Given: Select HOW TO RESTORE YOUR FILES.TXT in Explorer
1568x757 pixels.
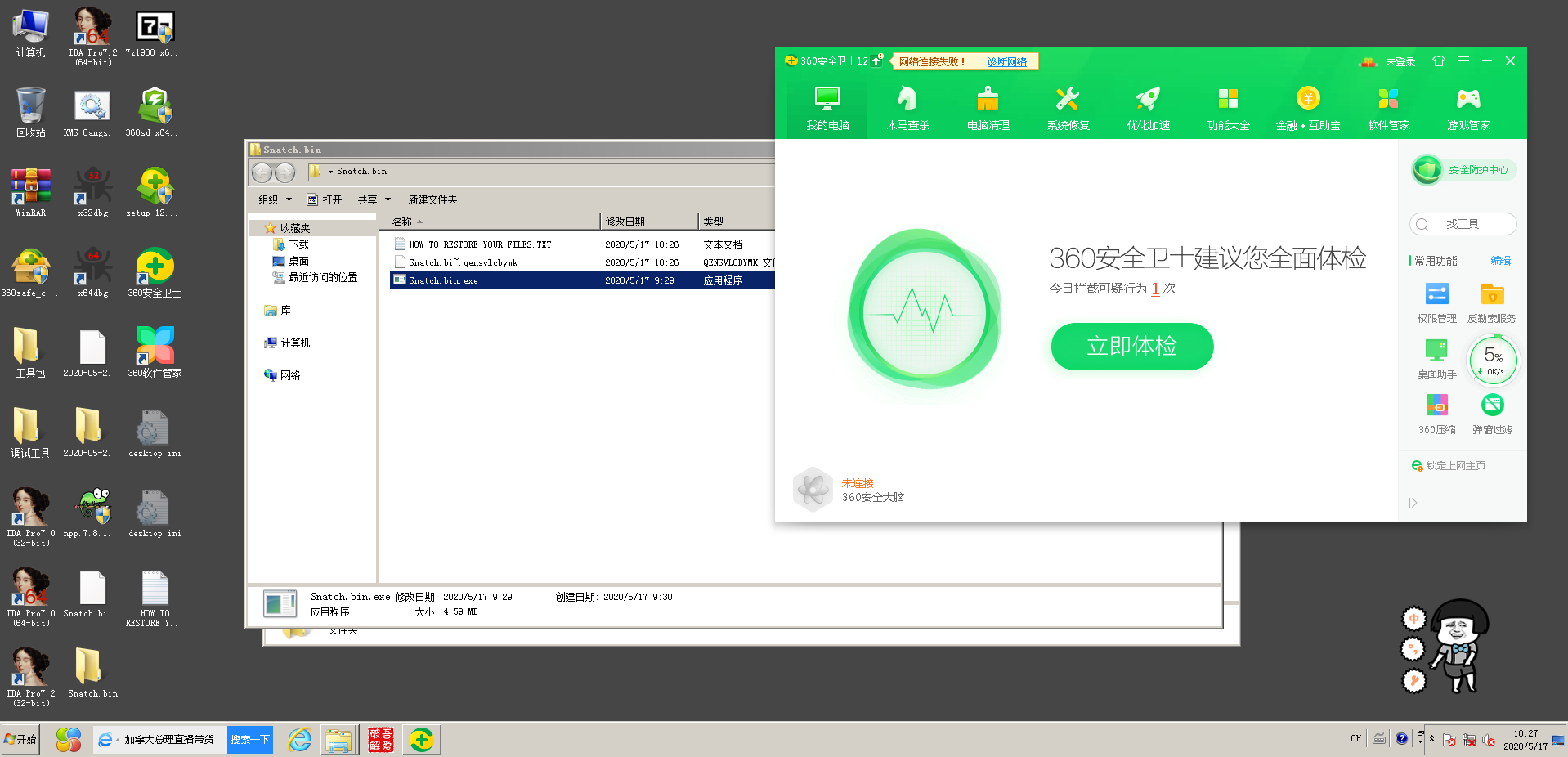Looking at the screenshot, I should tap(480, 244).
